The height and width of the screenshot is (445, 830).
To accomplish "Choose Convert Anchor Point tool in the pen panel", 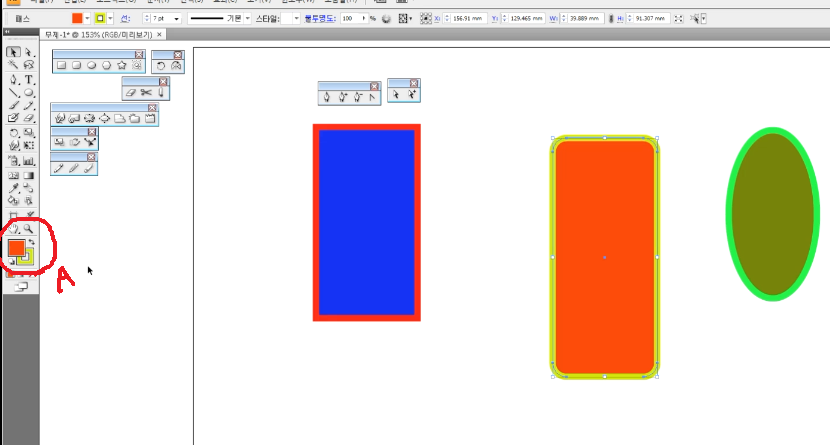I will (x=372, y=97).
